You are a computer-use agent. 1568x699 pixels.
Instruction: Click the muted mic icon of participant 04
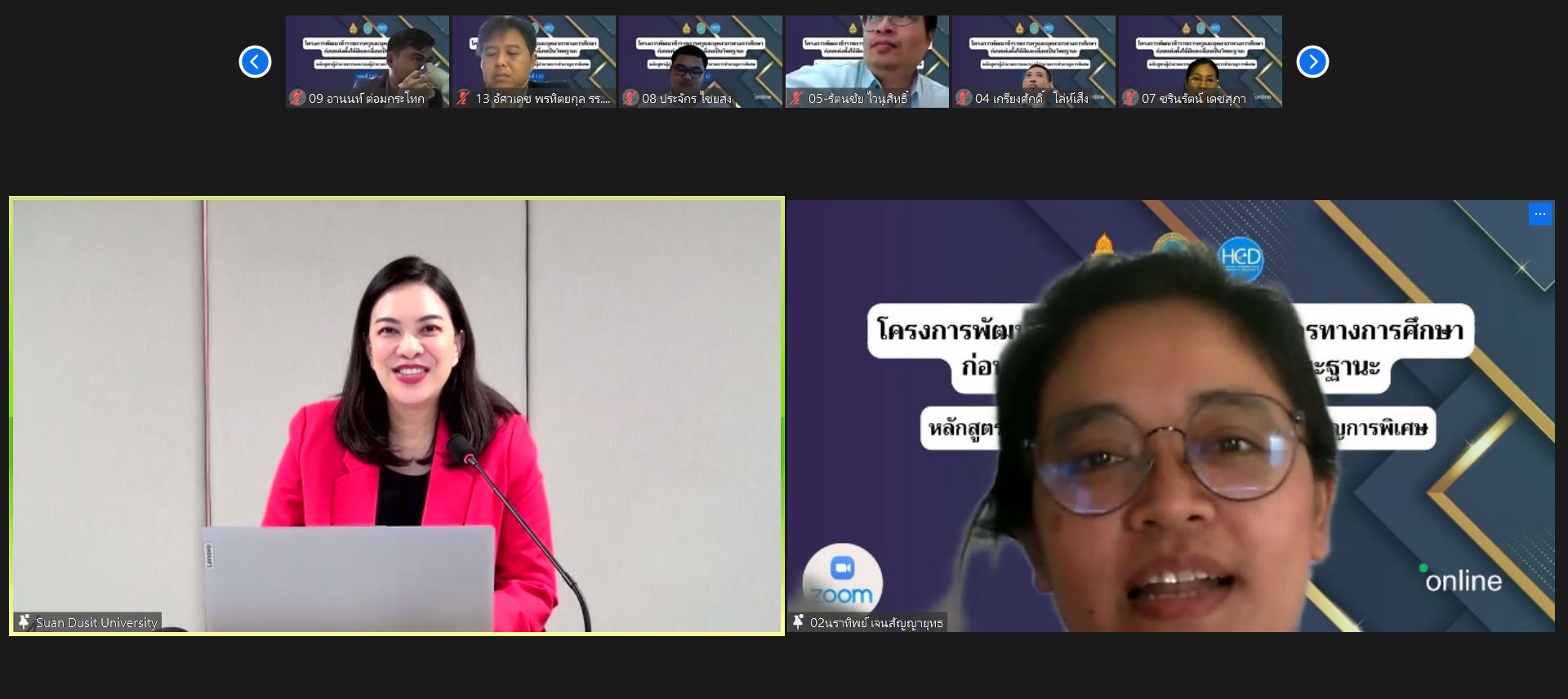pyautogui.click(x=963, y=98)
